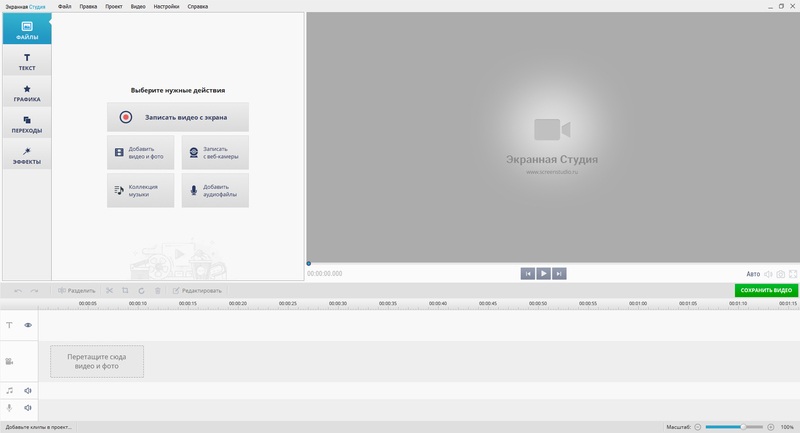Image resolution: width=800 pixels, height=433 pixels.
Task: Open the Авто preview size dropdown
Action: coord(753,273)
